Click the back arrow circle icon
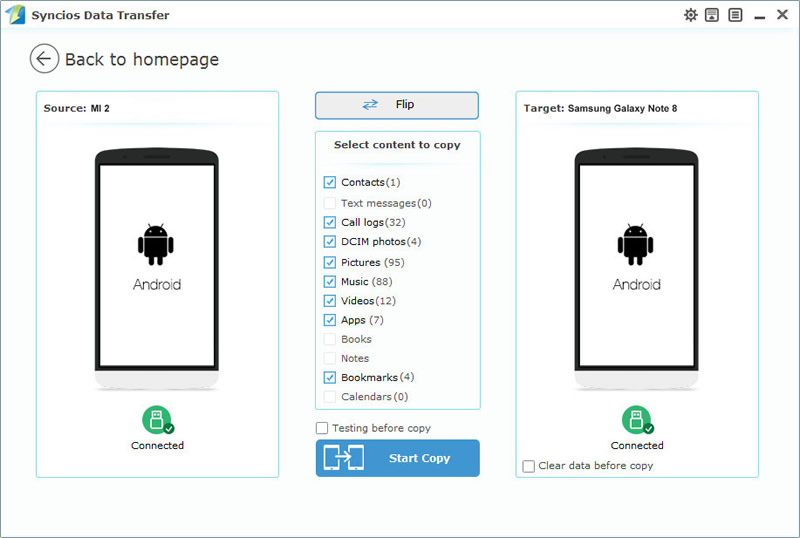Screen dimensions: 800x538 (x=44, y=59)
